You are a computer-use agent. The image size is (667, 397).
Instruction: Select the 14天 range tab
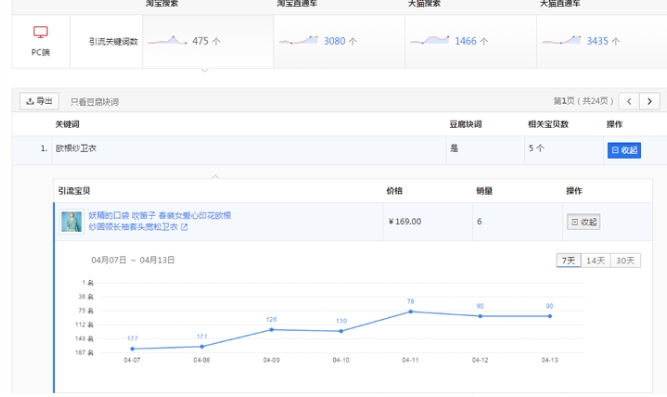coord(596,260)
